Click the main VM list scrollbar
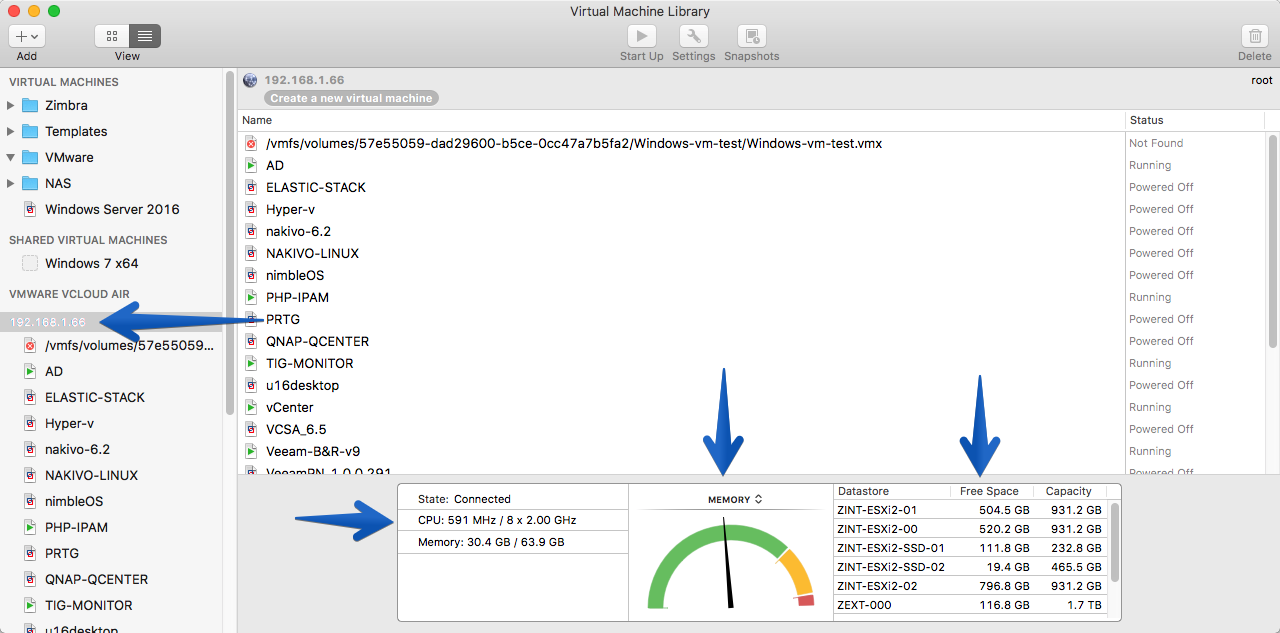Viewport: 1280px width, 633px height. [x=1273, y=241]
